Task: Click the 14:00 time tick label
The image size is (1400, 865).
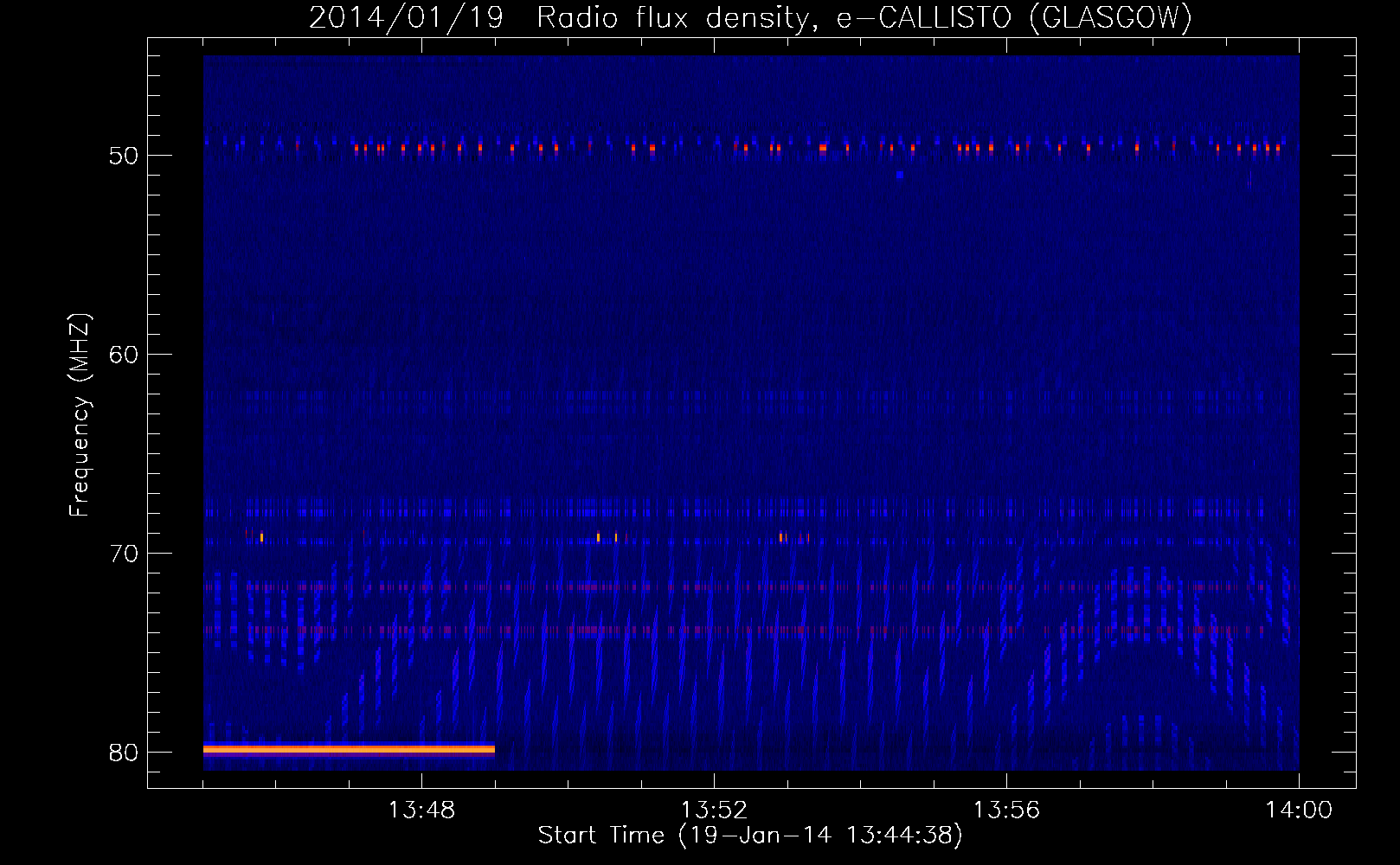Action: pos(1299,811)
